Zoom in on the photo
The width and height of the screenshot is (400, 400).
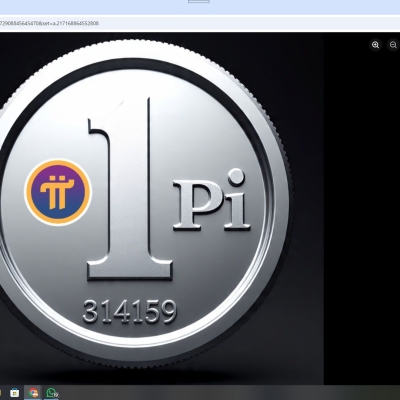pyautogui.click(x=376, y=45)
